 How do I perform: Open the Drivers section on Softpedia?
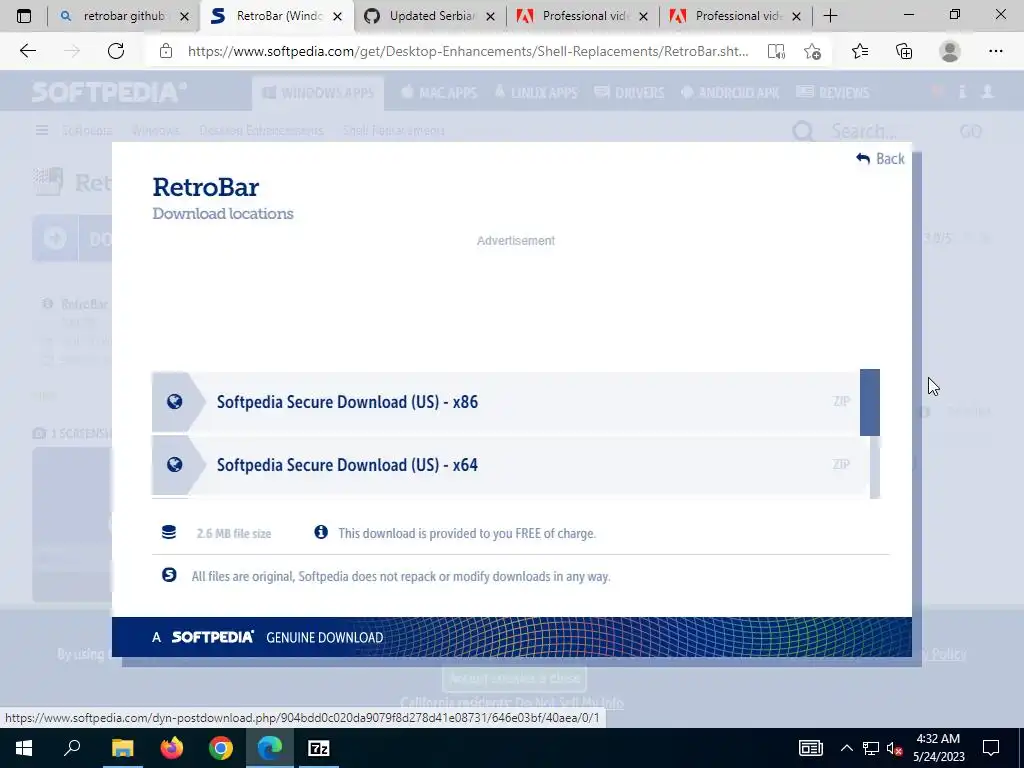click(630, 93)
